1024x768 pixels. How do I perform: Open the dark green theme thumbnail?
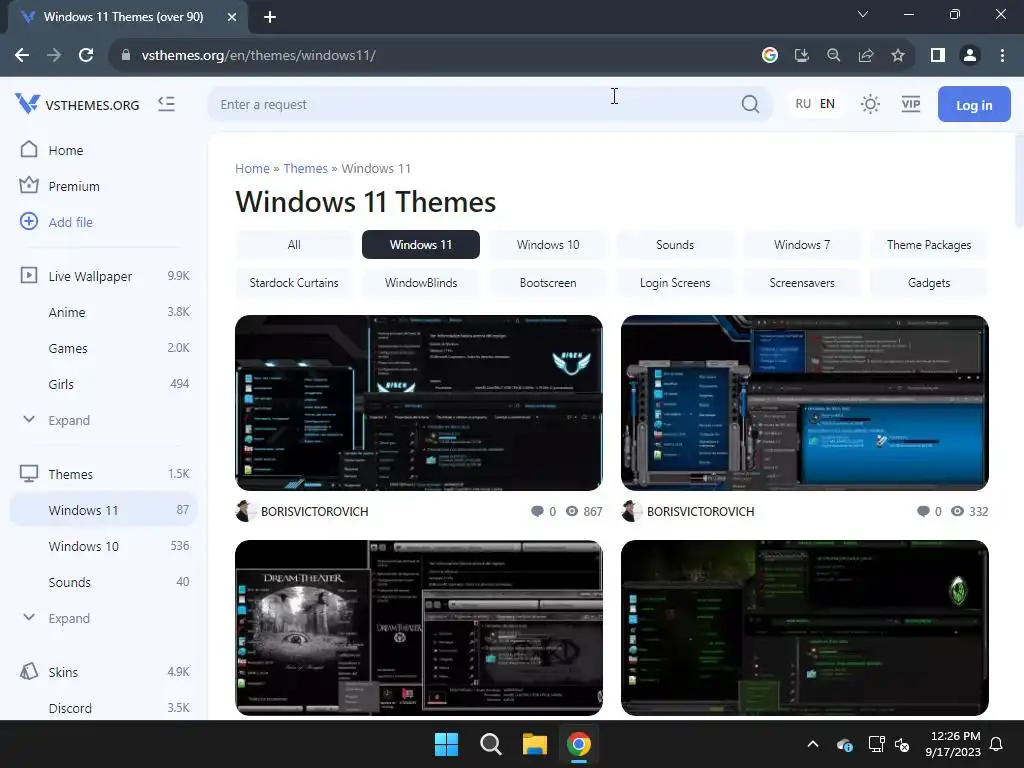[x=805, y=628]
